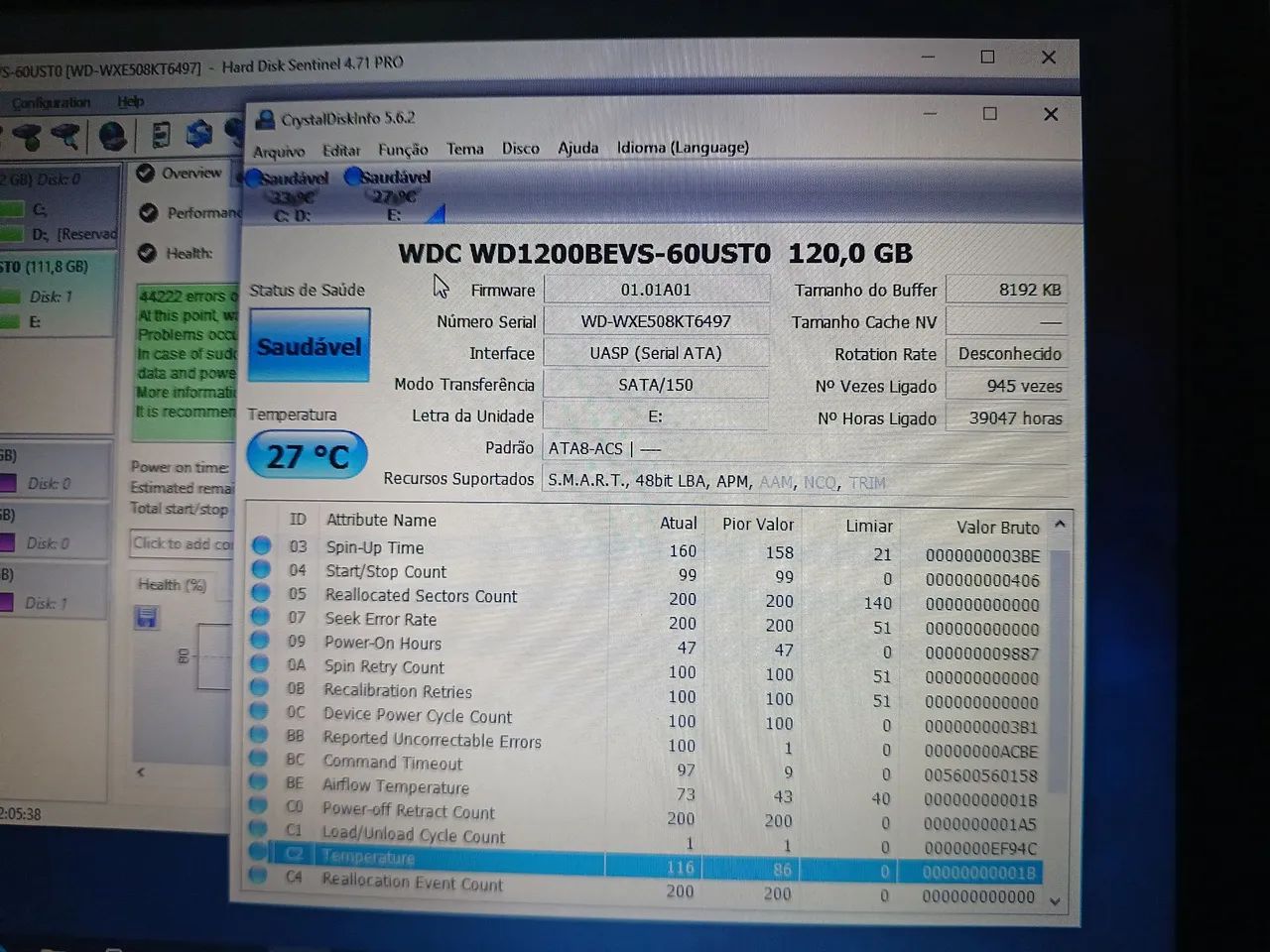This screenshot has width=1270, height=952.
Task: Open the Função menu
Action: (x=403, y=149)
